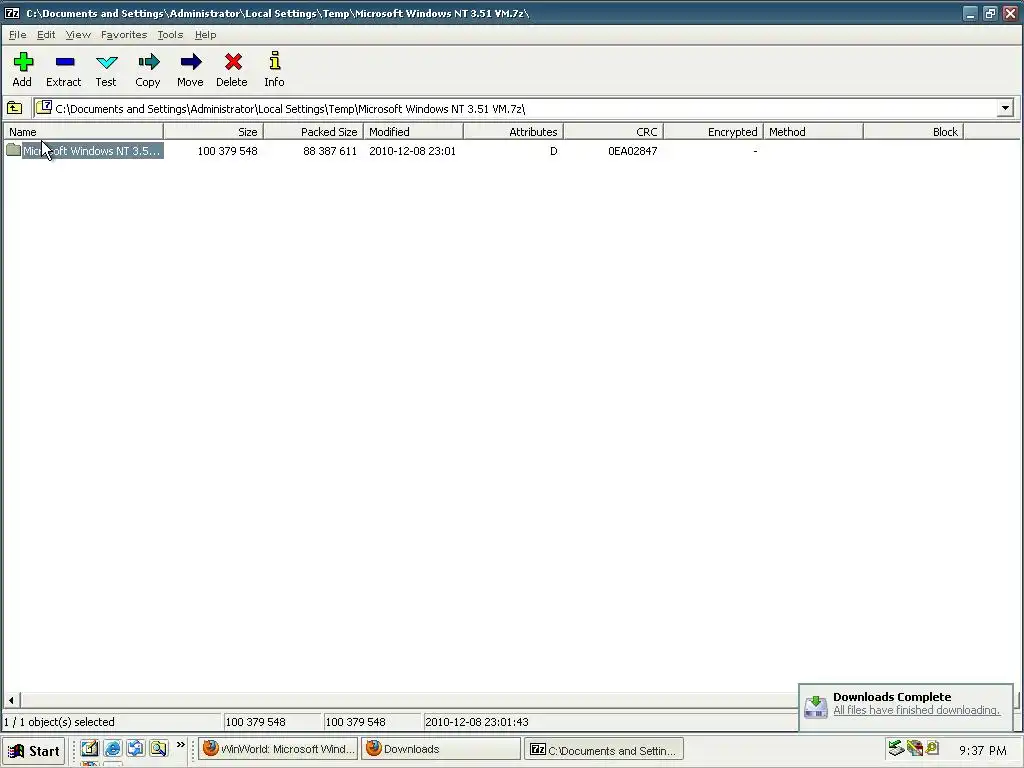Switch to the Downloads taskbar window
Viewport: 1024px width, 768px height.
(x=441, y=749)
